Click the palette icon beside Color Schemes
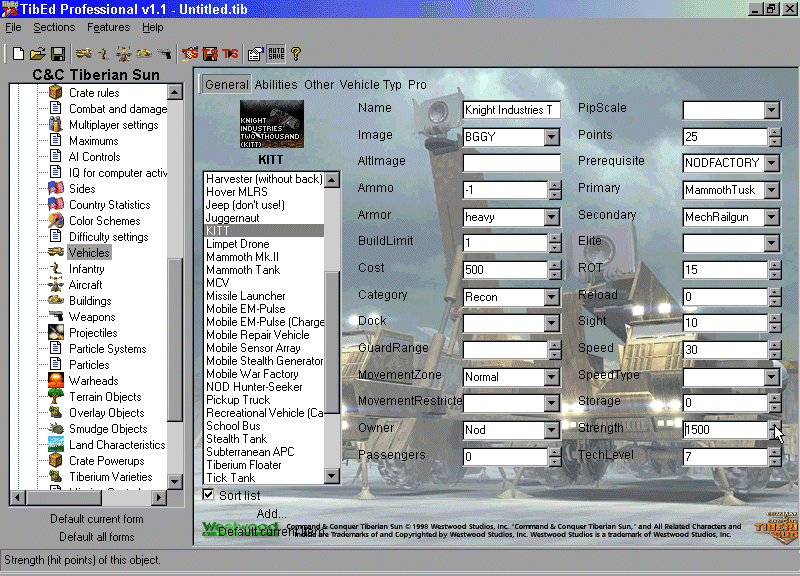Viewport: 800px width, 576px height. click(56, 220)
